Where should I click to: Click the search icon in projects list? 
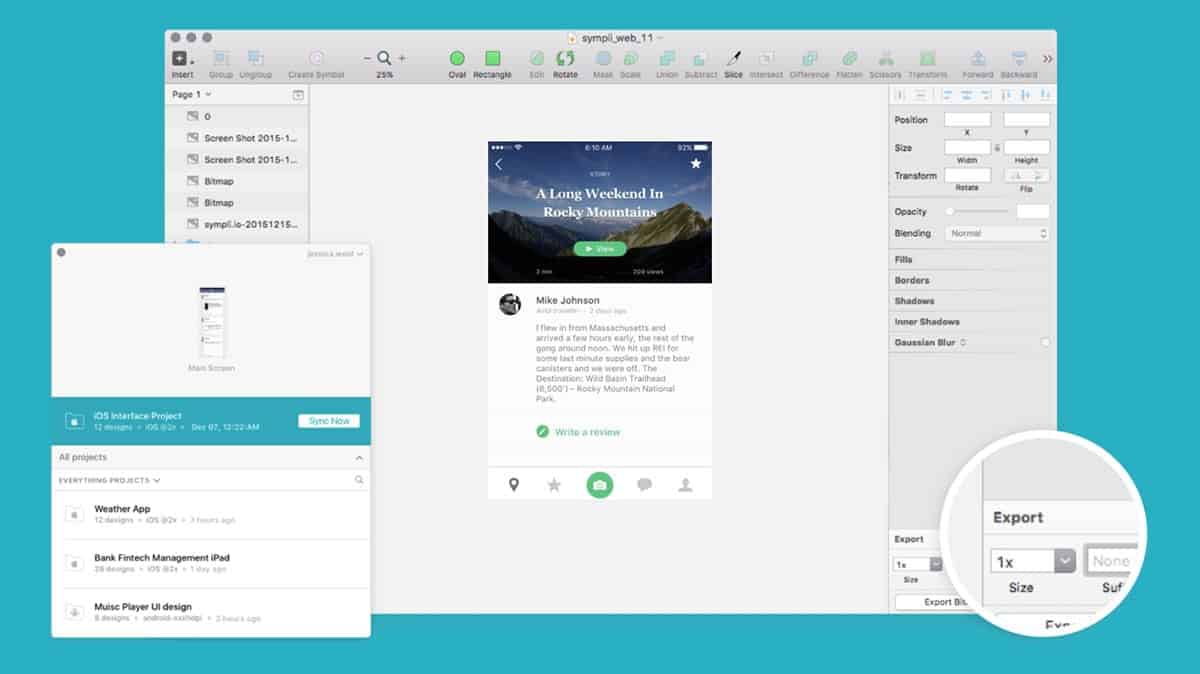(359, 480)
